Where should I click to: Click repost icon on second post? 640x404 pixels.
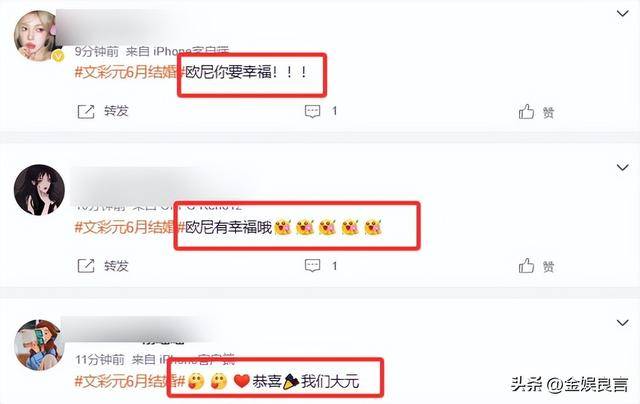click(x=86, y=266)
